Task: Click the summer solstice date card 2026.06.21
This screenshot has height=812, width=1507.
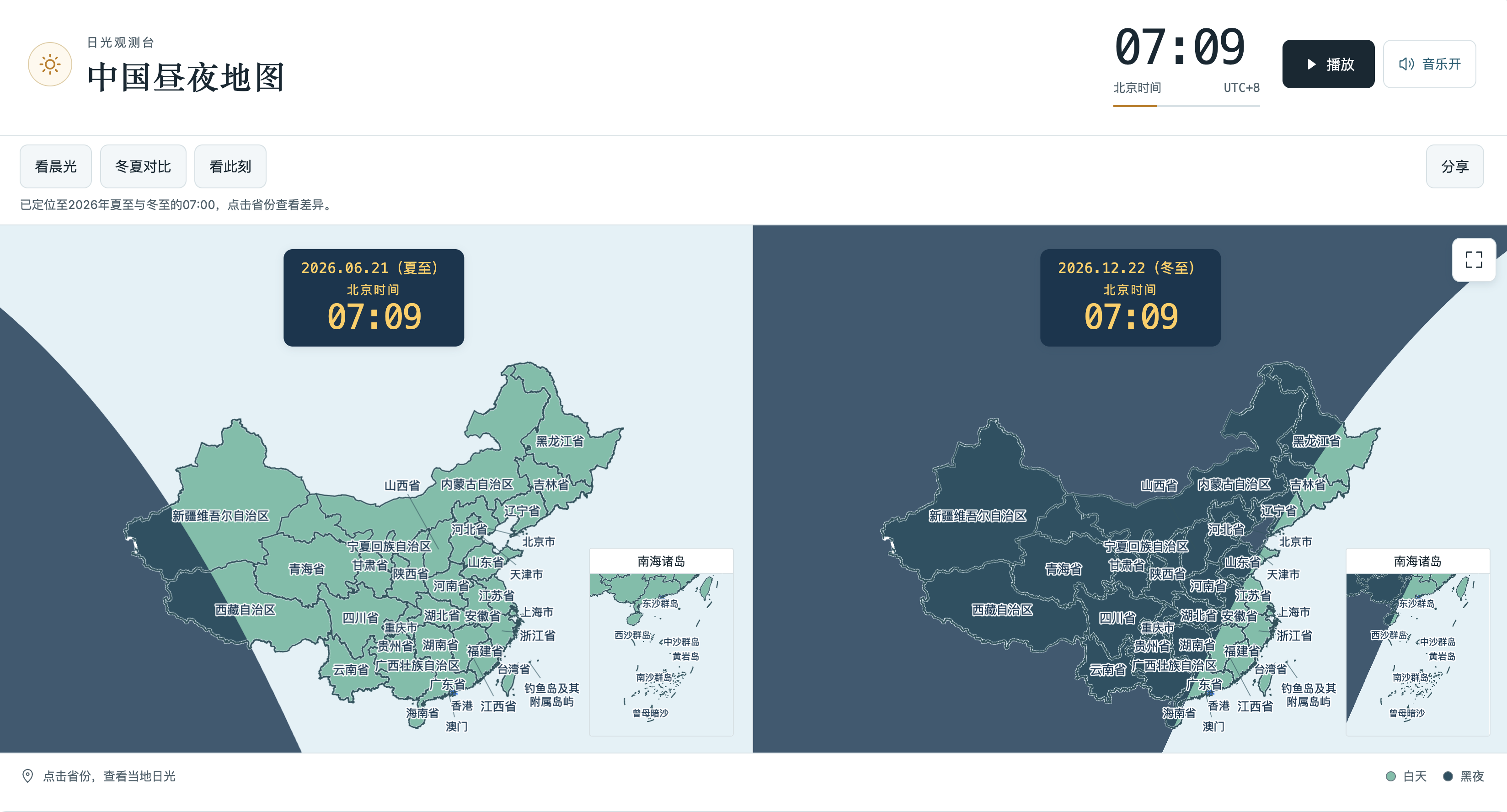Action: [x=374, y=298]
